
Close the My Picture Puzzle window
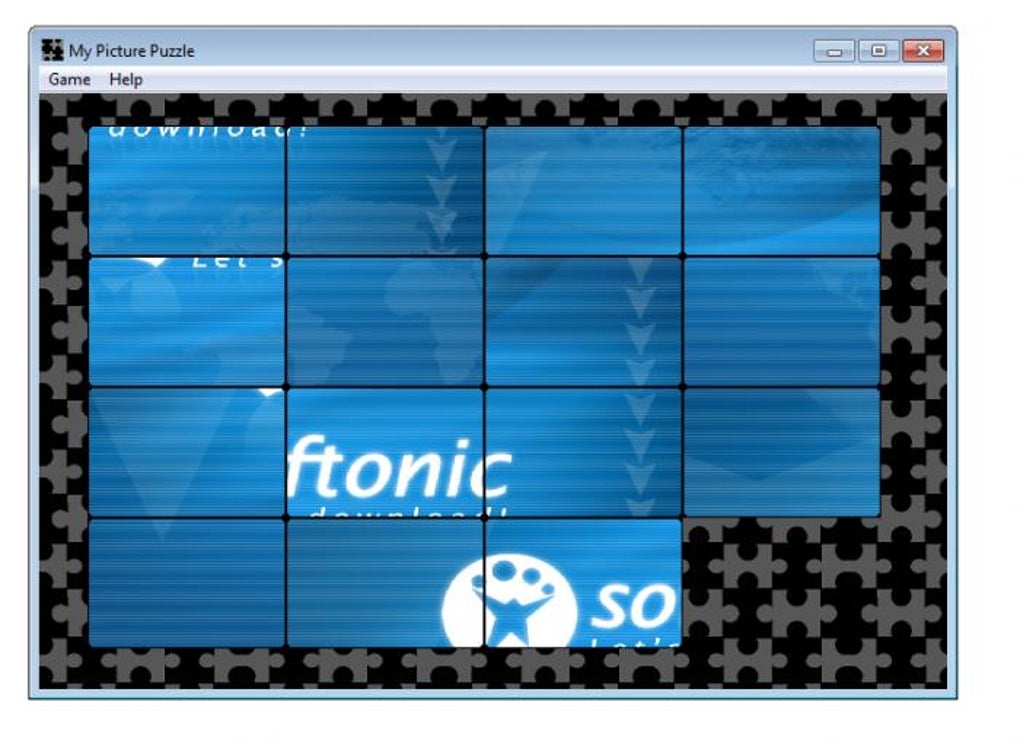923,51
